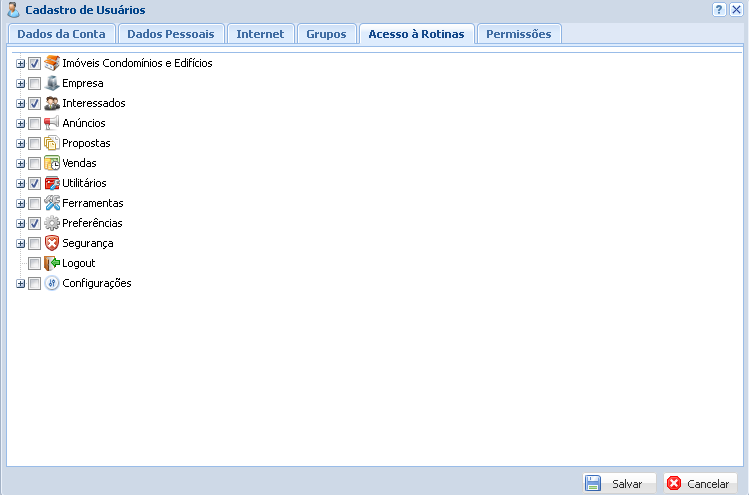Save changes with the Salvar button

[617, 483]
